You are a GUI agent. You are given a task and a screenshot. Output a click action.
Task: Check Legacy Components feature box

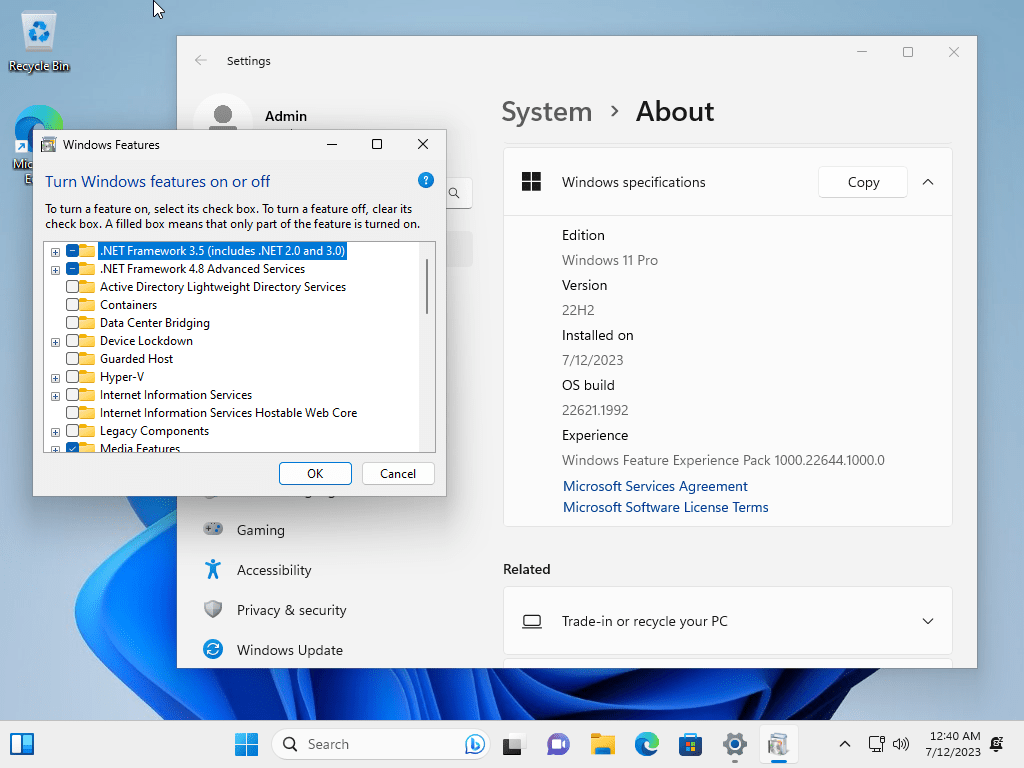pyautogui.click(x=72, y=431)
